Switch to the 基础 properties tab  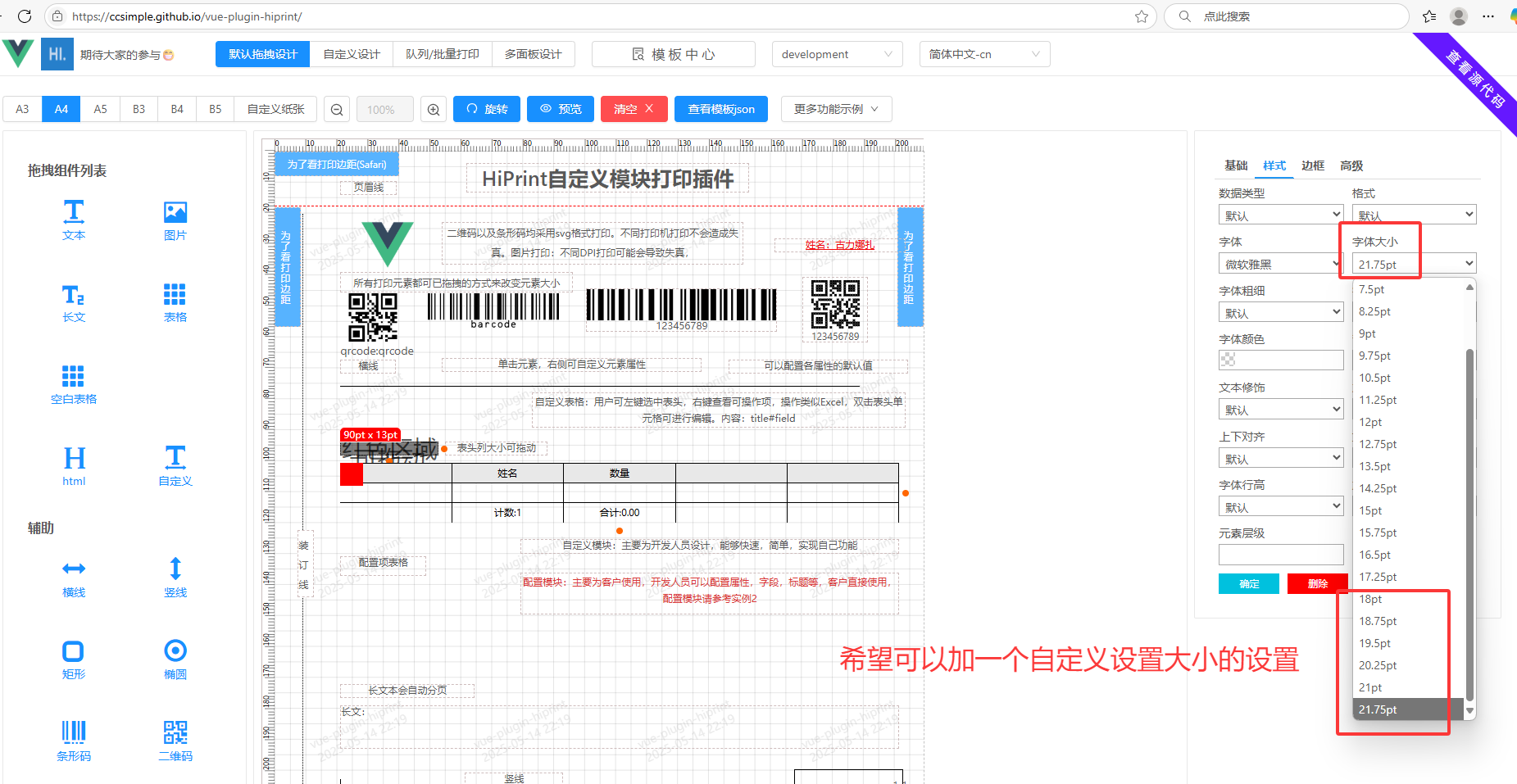1236,165
